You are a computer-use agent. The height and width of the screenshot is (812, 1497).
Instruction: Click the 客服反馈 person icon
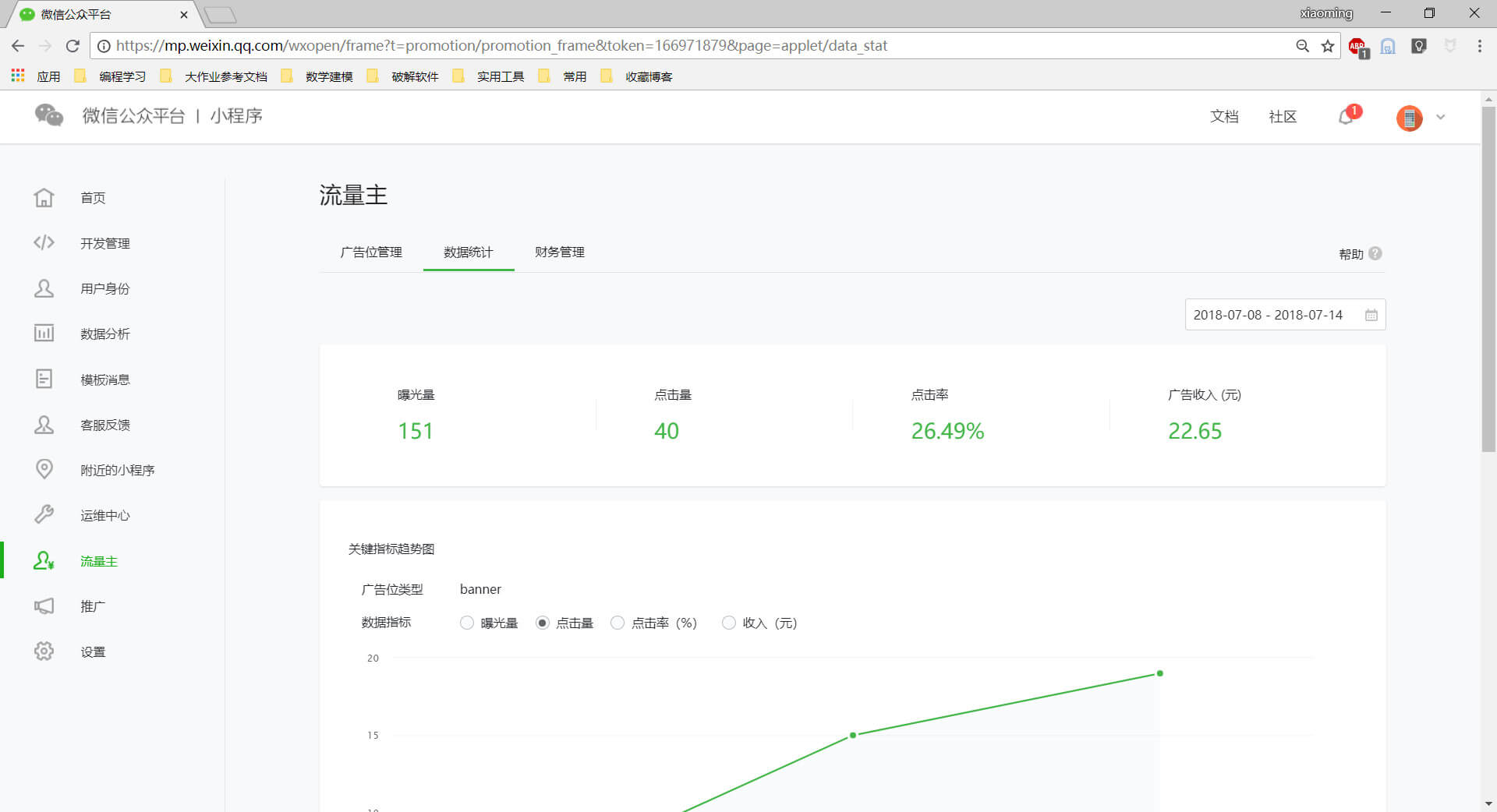point(44,425)
